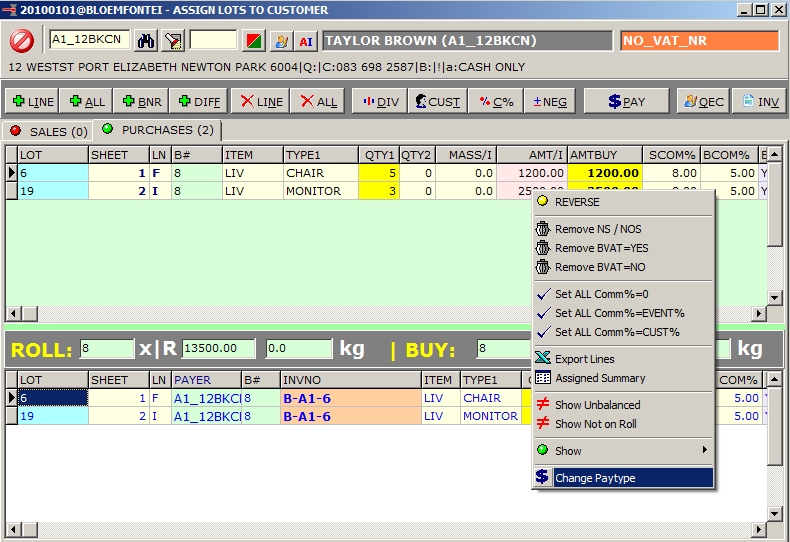Choose REVERSE in the context menu

pyautogui.click(x=624, y=202)
